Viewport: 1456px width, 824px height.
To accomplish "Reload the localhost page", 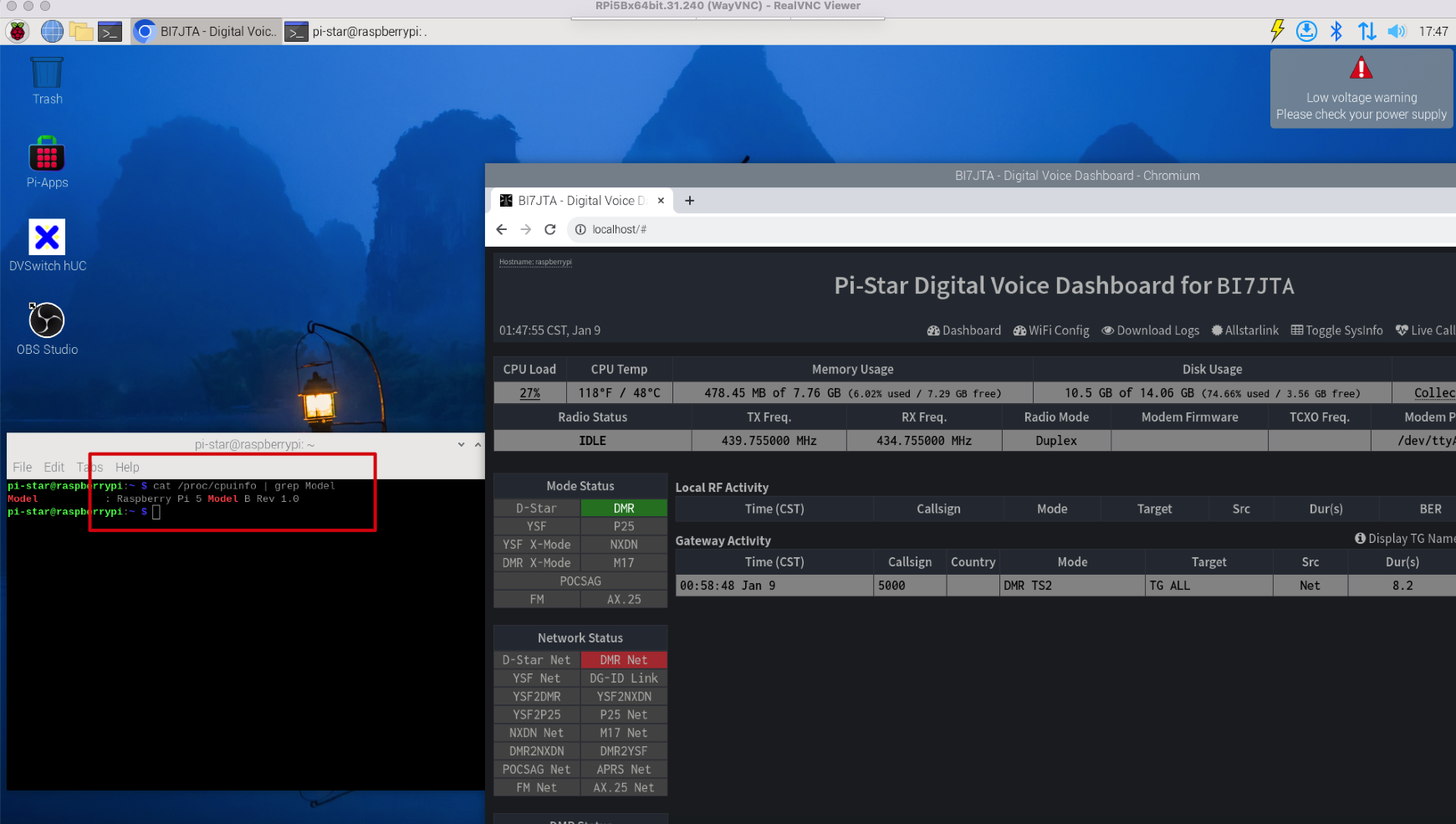I will tap(550, 229).
